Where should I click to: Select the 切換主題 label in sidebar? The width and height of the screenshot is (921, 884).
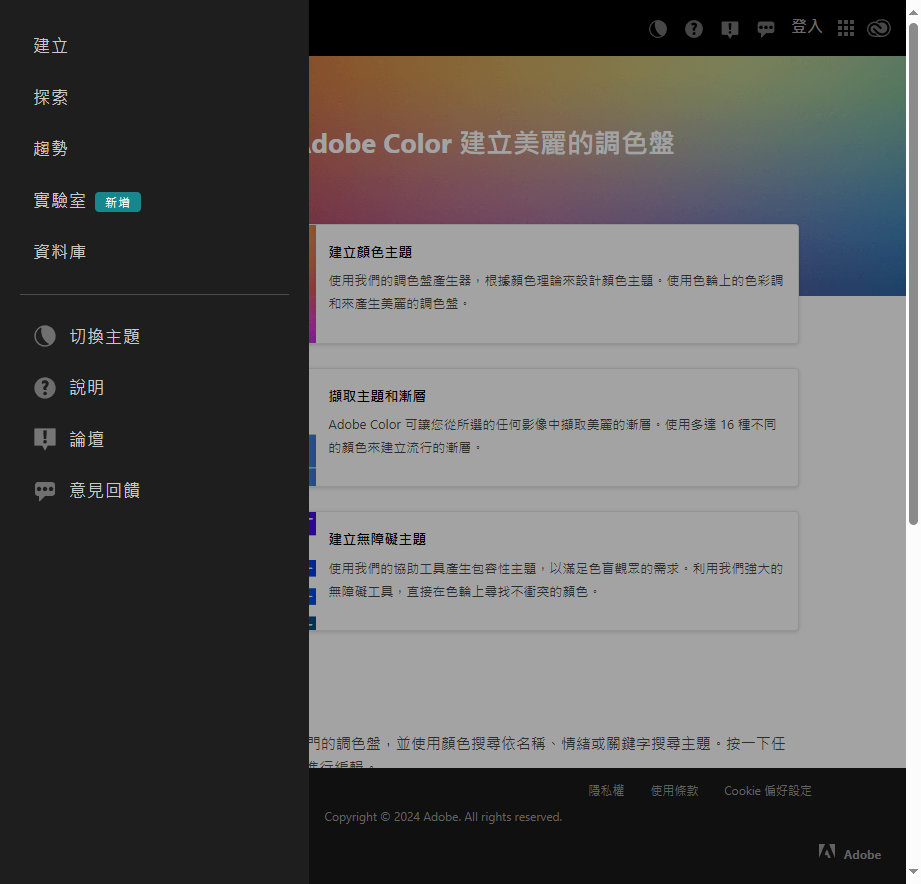(x=105, y=337)
